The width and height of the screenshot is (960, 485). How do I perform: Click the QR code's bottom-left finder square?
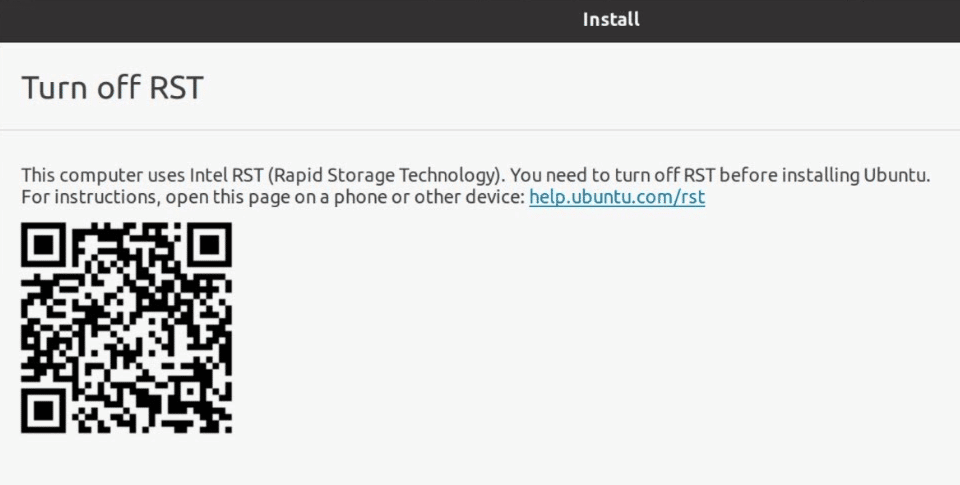pyautogui.click(x=44, y=410)
